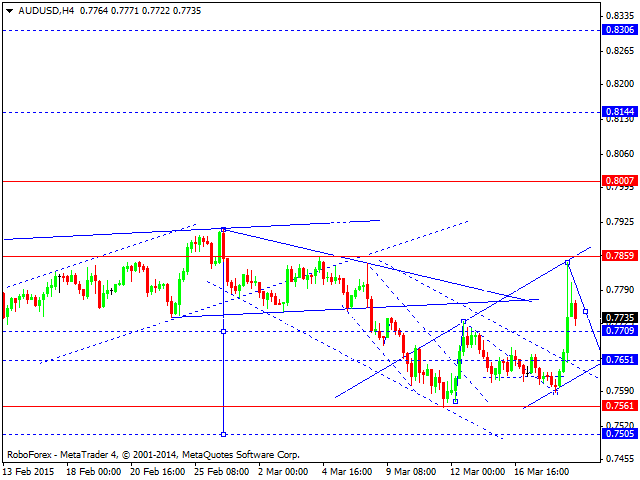Screen dimensions: 640x480
Task: Select the 4 Mar 16:00 time label
Action: pos(347,468)
